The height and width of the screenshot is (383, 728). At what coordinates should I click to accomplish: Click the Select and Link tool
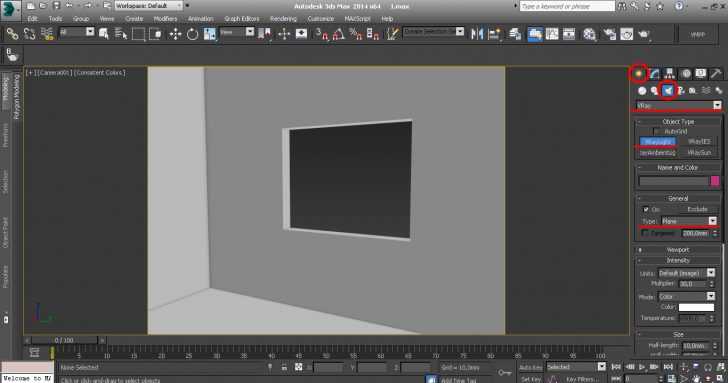12,34
